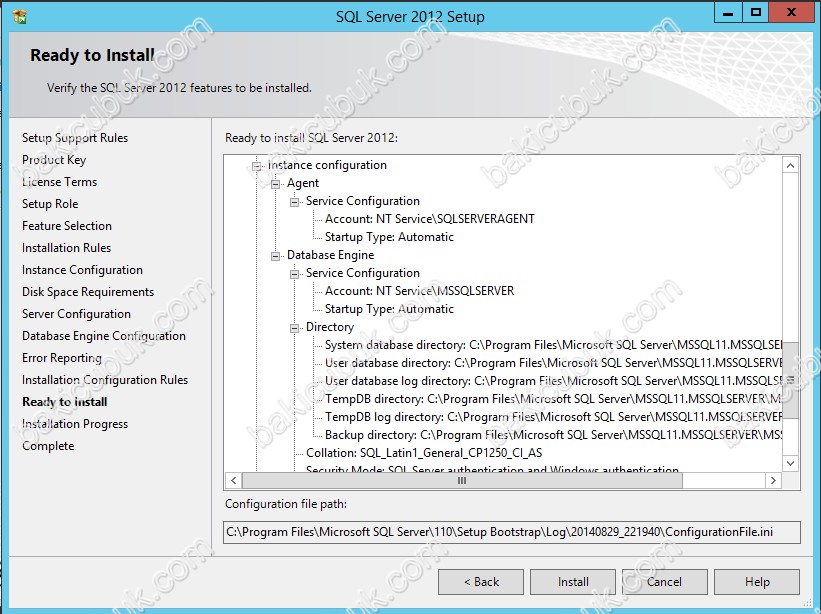Select the TempDB directory row
The height and width of the screenshot is (614, 821).
click(553, 399)
